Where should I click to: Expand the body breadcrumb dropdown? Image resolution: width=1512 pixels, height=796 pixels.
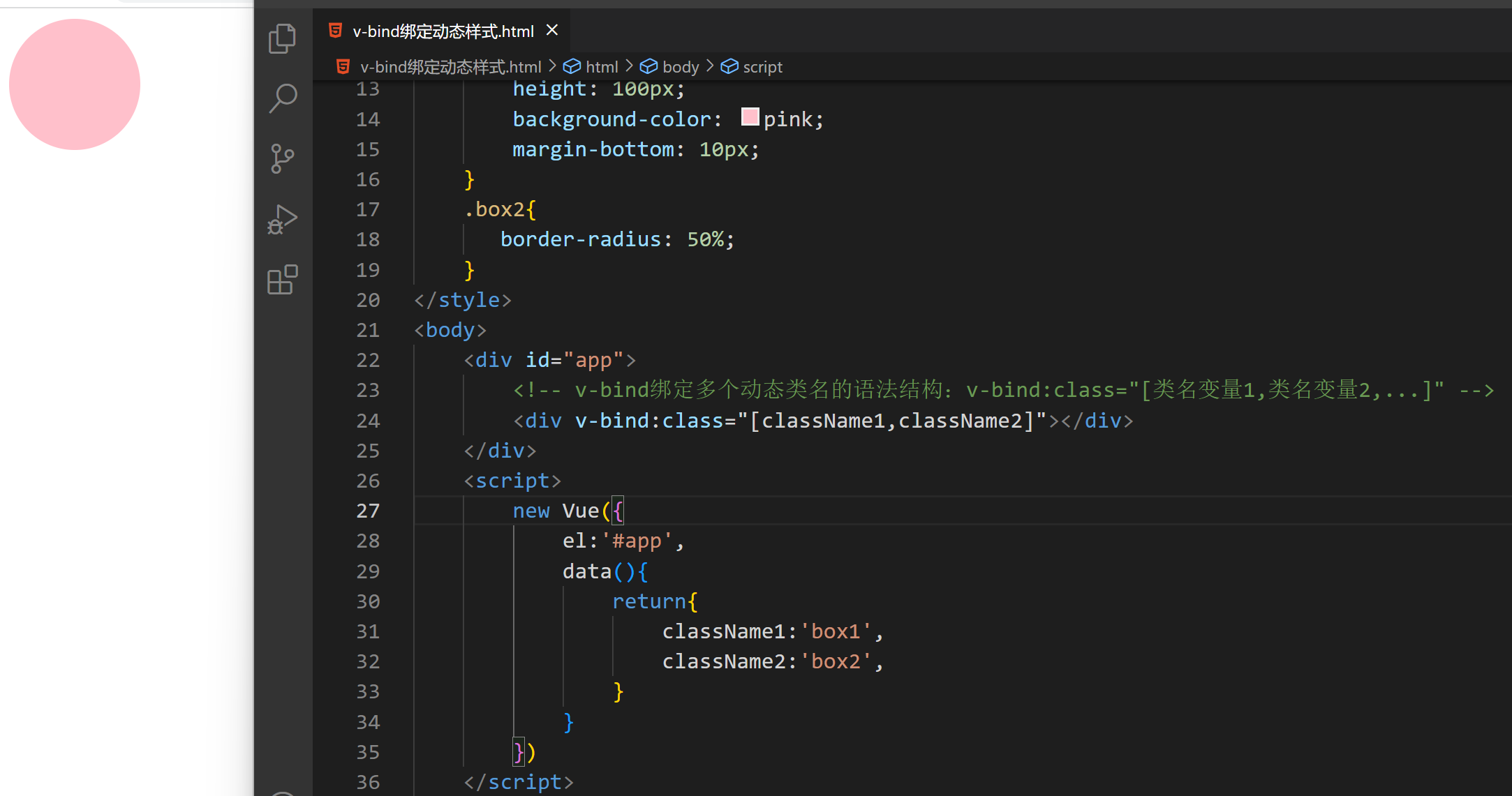pos(680,67)
